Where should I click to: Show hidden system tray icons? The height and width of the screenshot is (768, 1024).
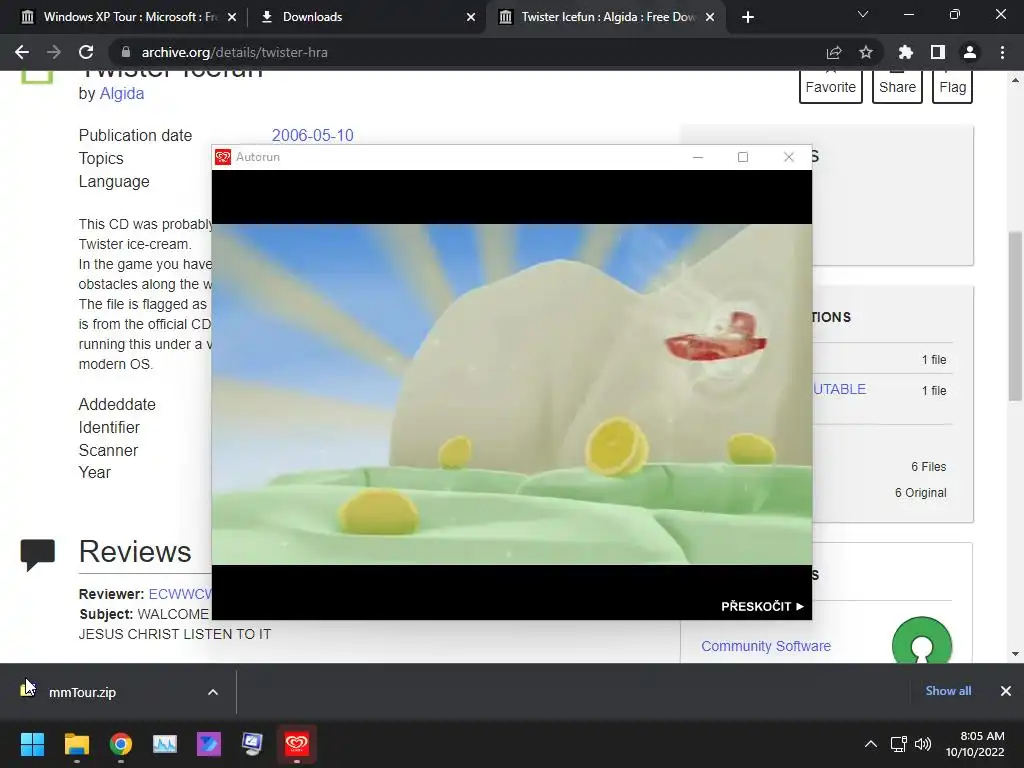click(871, 744)
